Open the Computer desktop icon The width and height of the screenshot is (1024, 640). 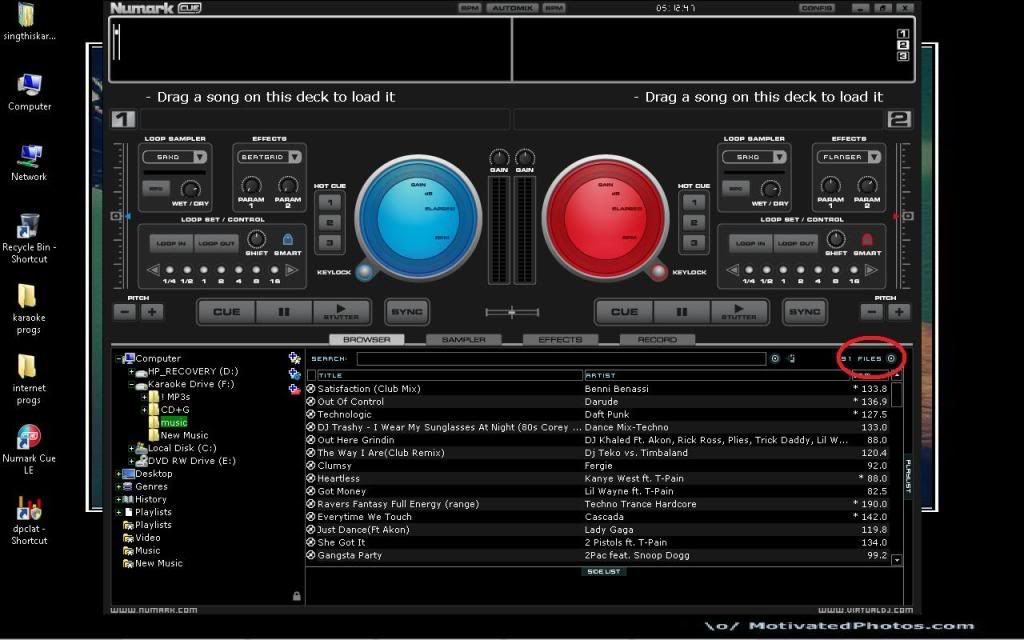point(29,92)
